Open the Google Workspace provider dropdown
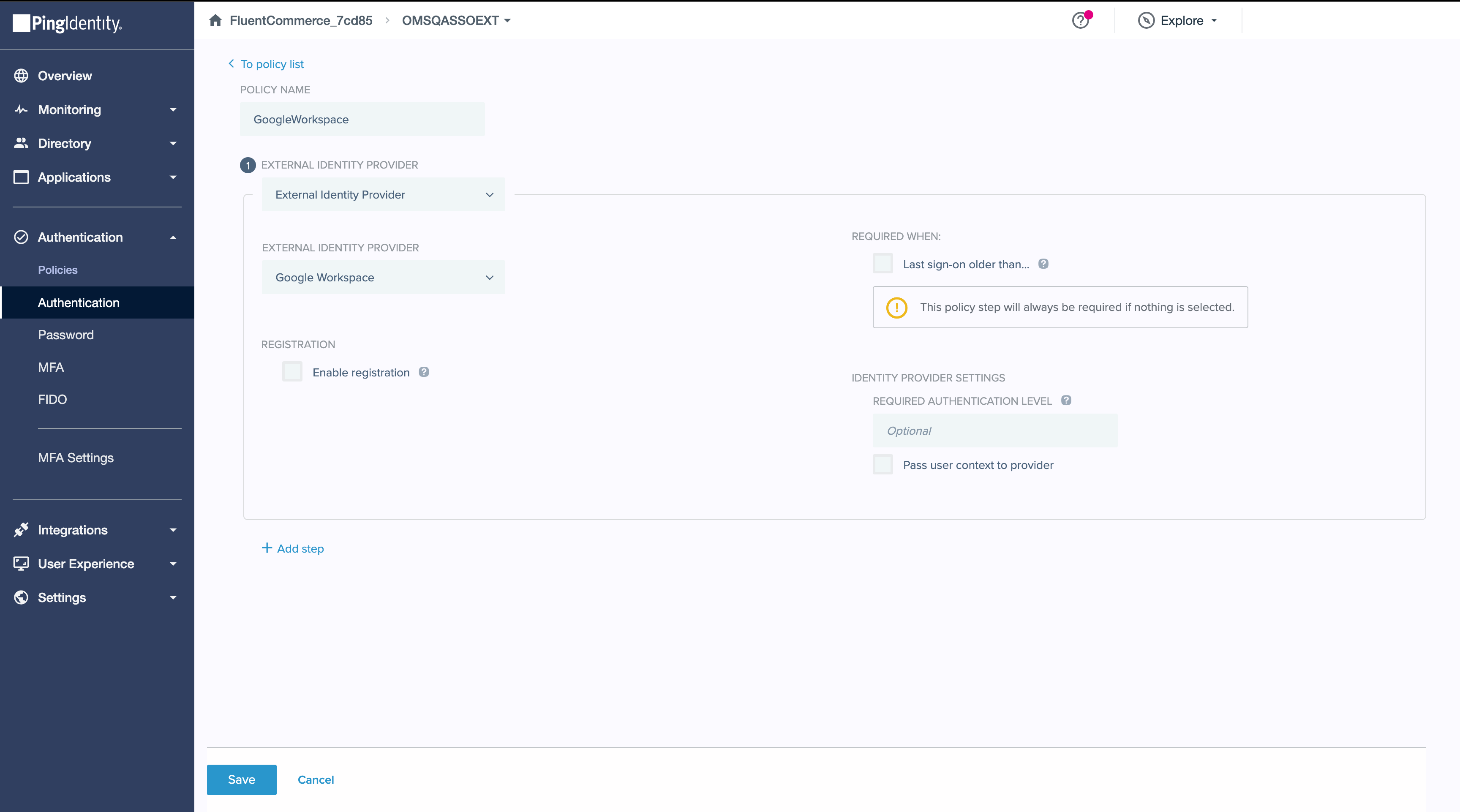Screen dimensions: 1460x812 pyautogui.click(x=383, y=277)
